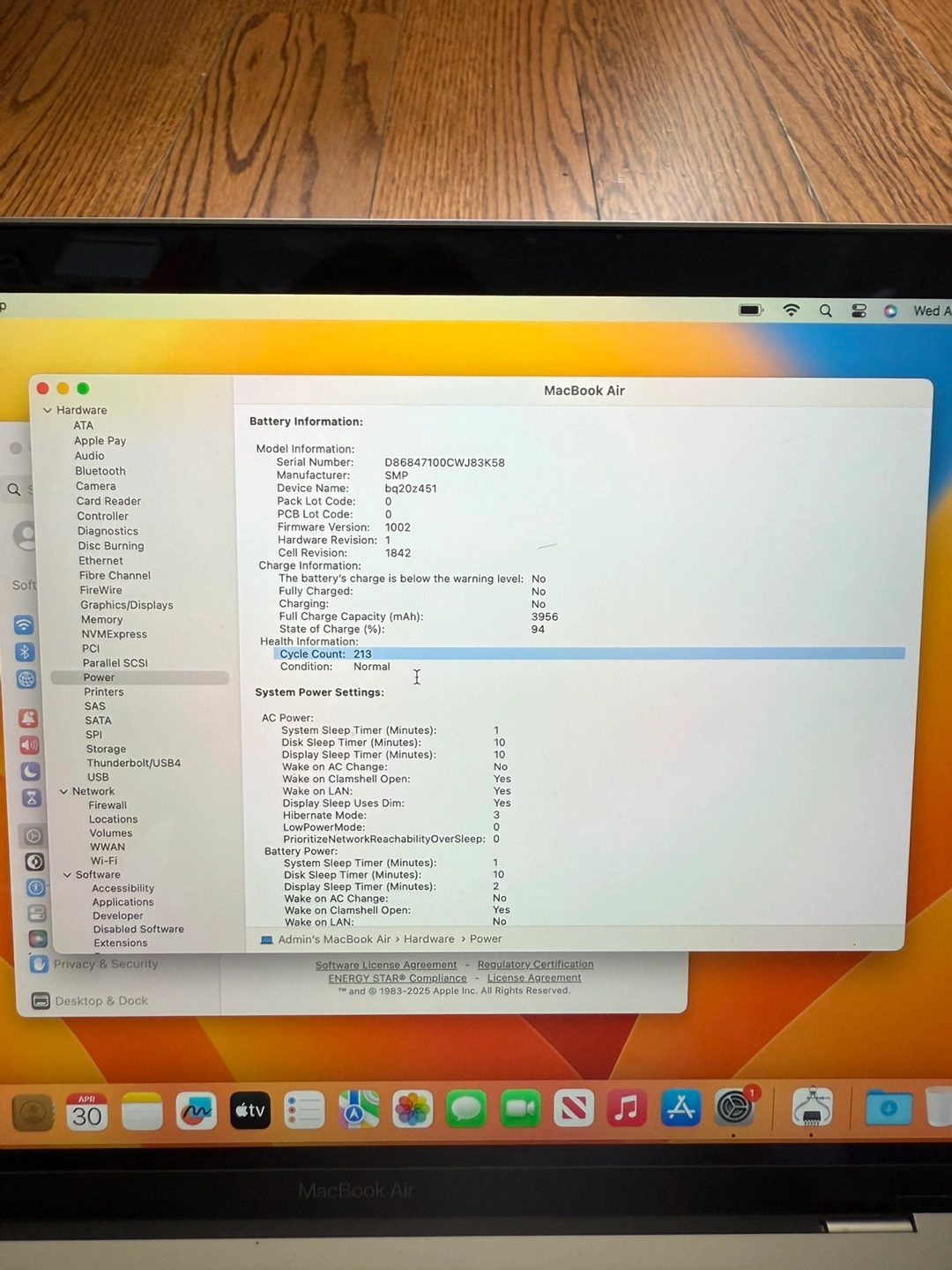The height and width of the screenshot is (1270, 952).
Task: Open Photos app in Dock
Action: coord(413,1109)
